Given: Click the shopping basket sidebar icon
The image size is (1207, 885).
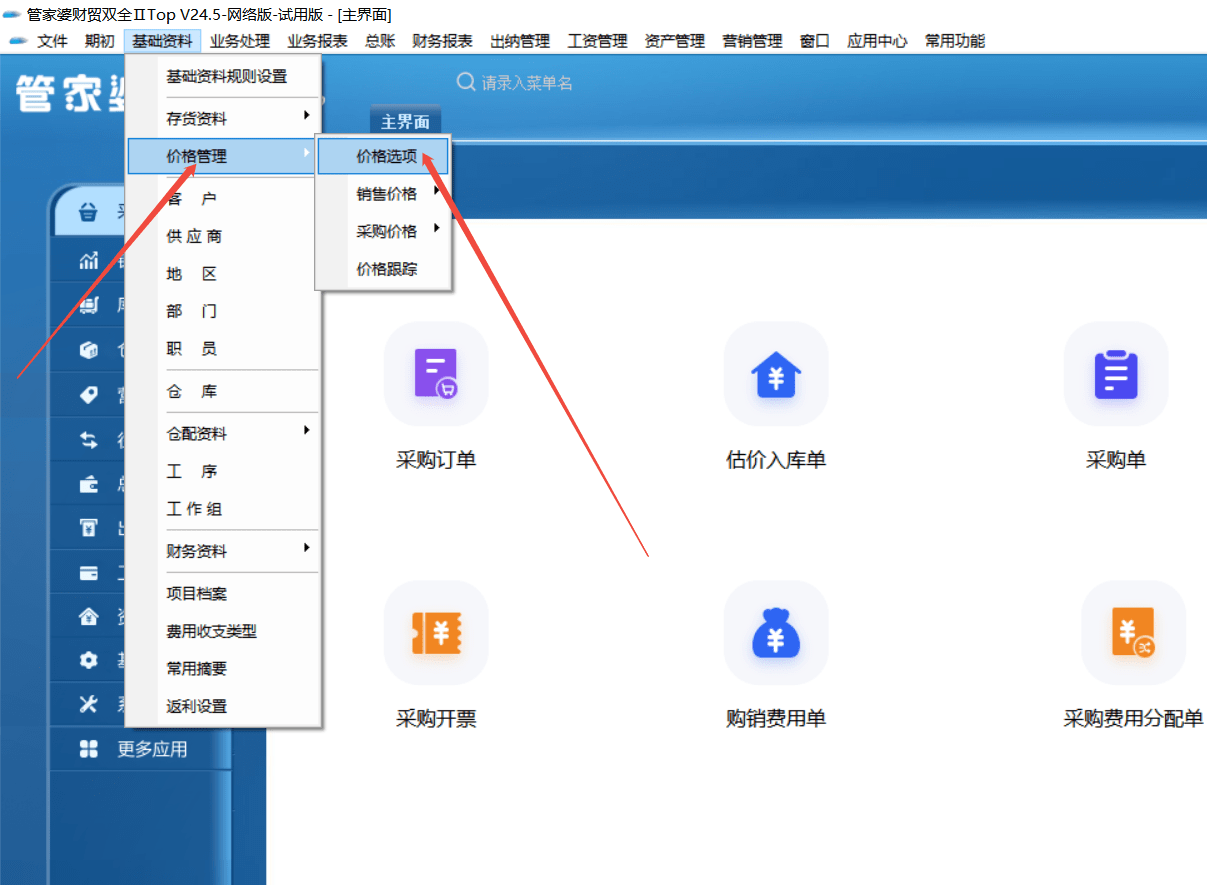Looking at the screenshot, I should click(89, 213).
